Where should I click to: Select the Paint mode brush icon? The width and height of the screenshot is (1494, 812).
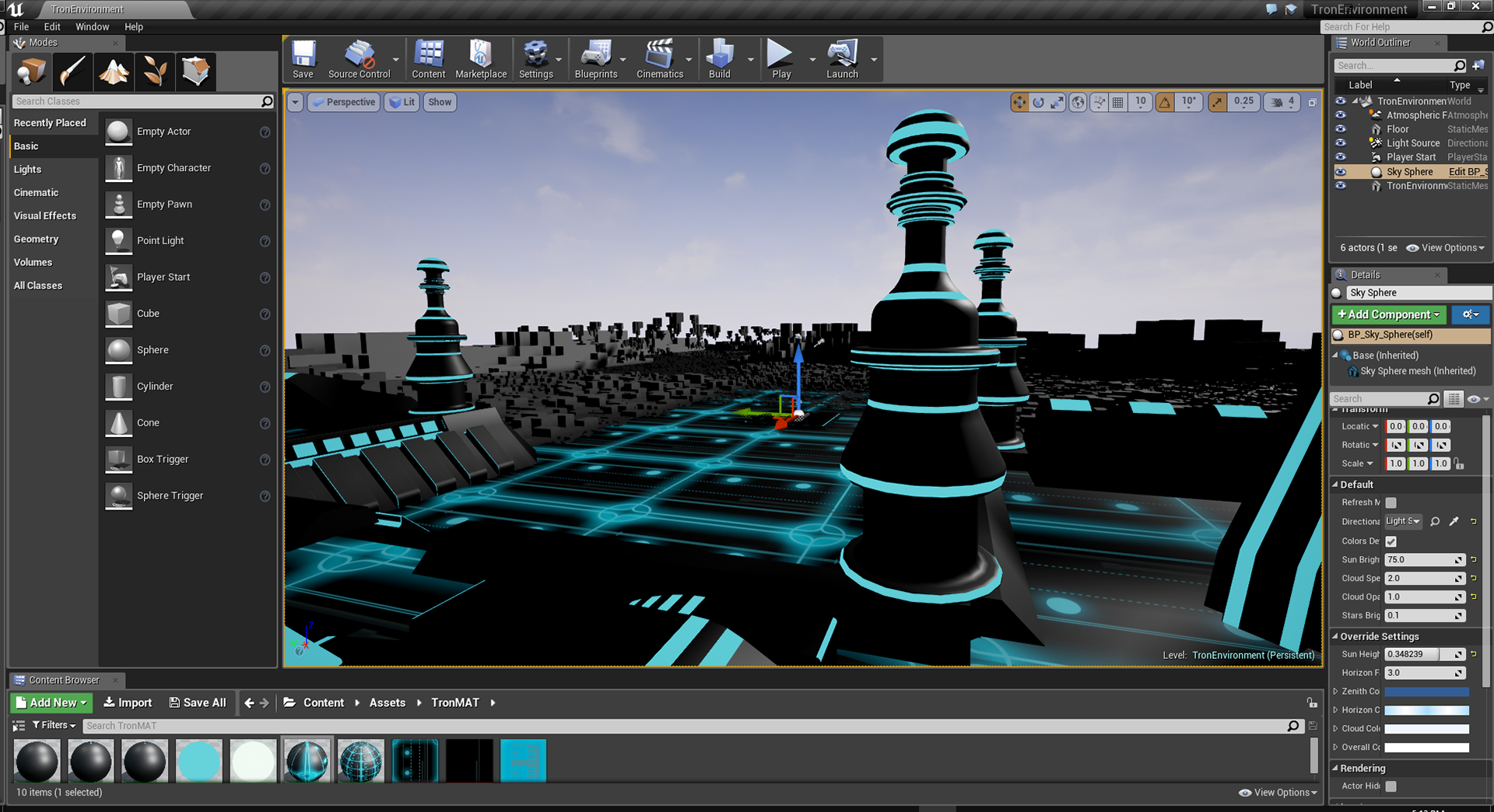point(73,72)
